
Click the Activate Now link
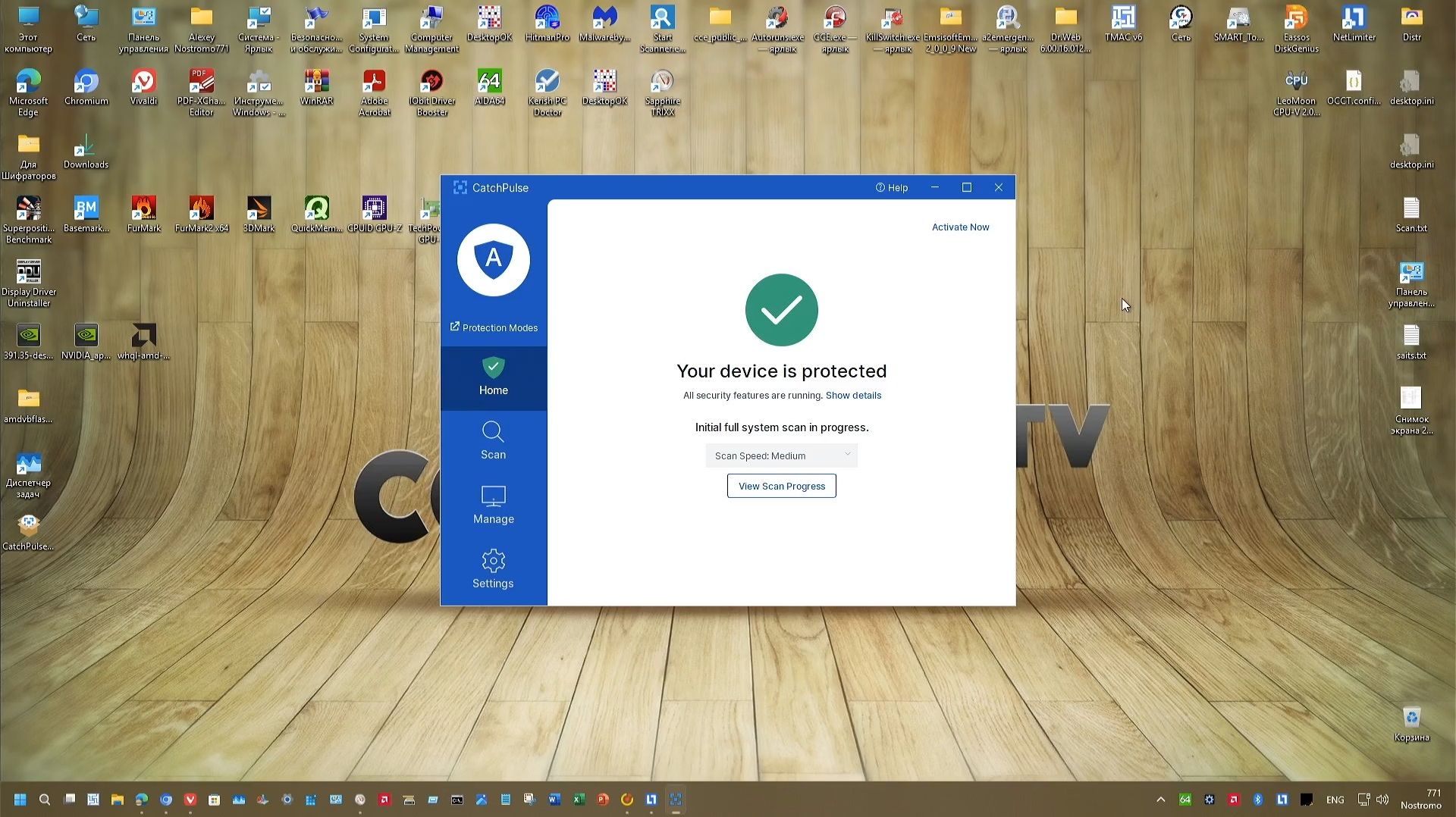coord(960,227)
